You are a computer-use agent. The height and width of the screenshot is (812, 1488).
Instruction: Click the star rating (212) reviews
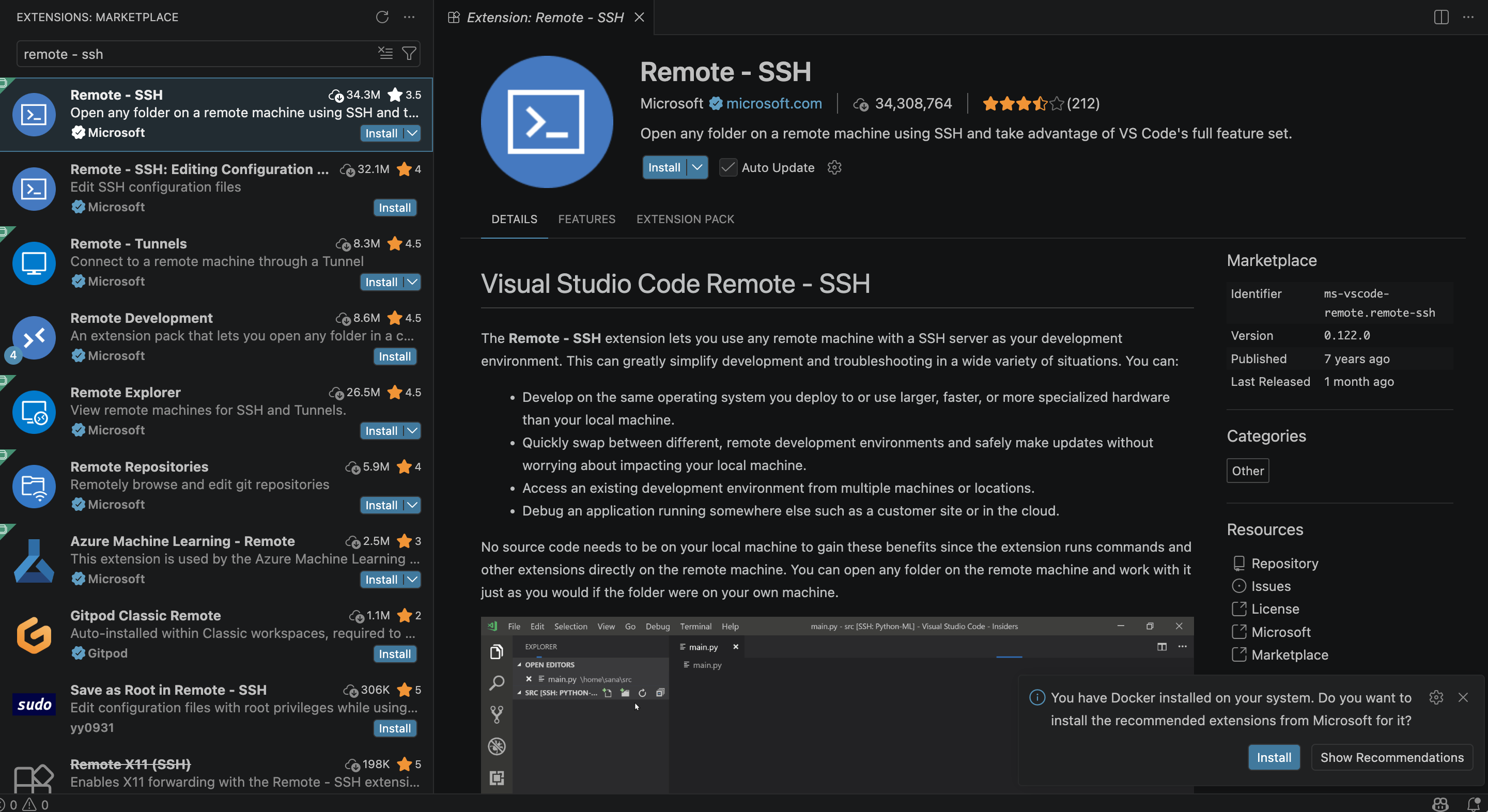coord(1041,103)
